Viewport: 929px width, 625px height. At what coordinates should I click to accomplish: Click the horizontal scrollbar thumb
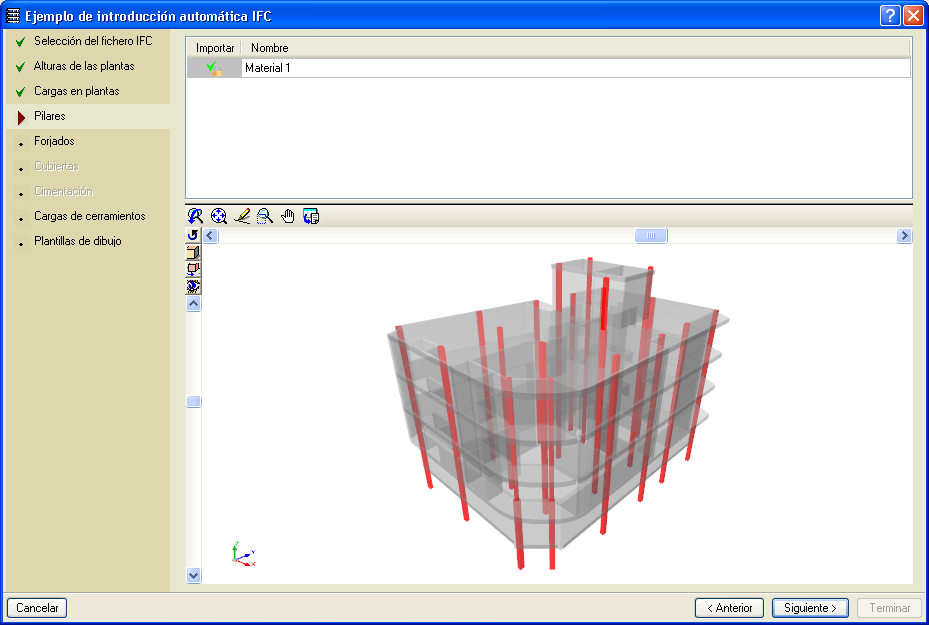(x=651, y=236)
